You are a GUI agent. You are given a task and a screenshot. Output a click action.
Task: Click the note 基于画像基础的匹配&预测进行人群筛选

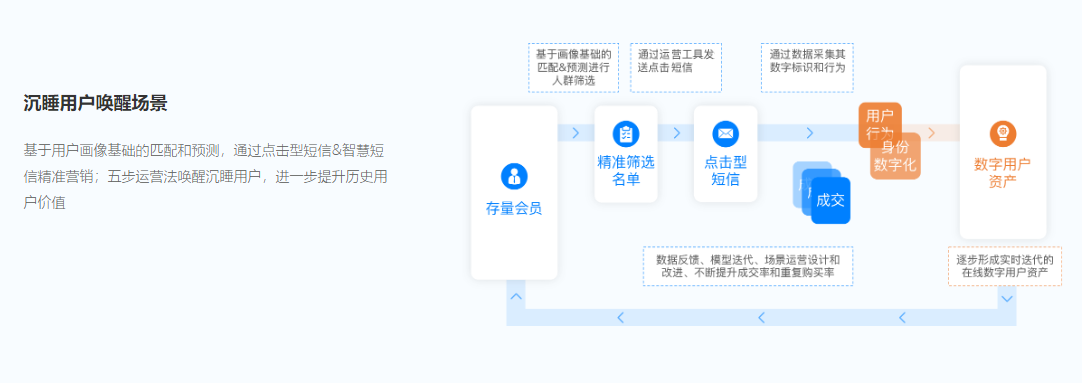point(573,68)
